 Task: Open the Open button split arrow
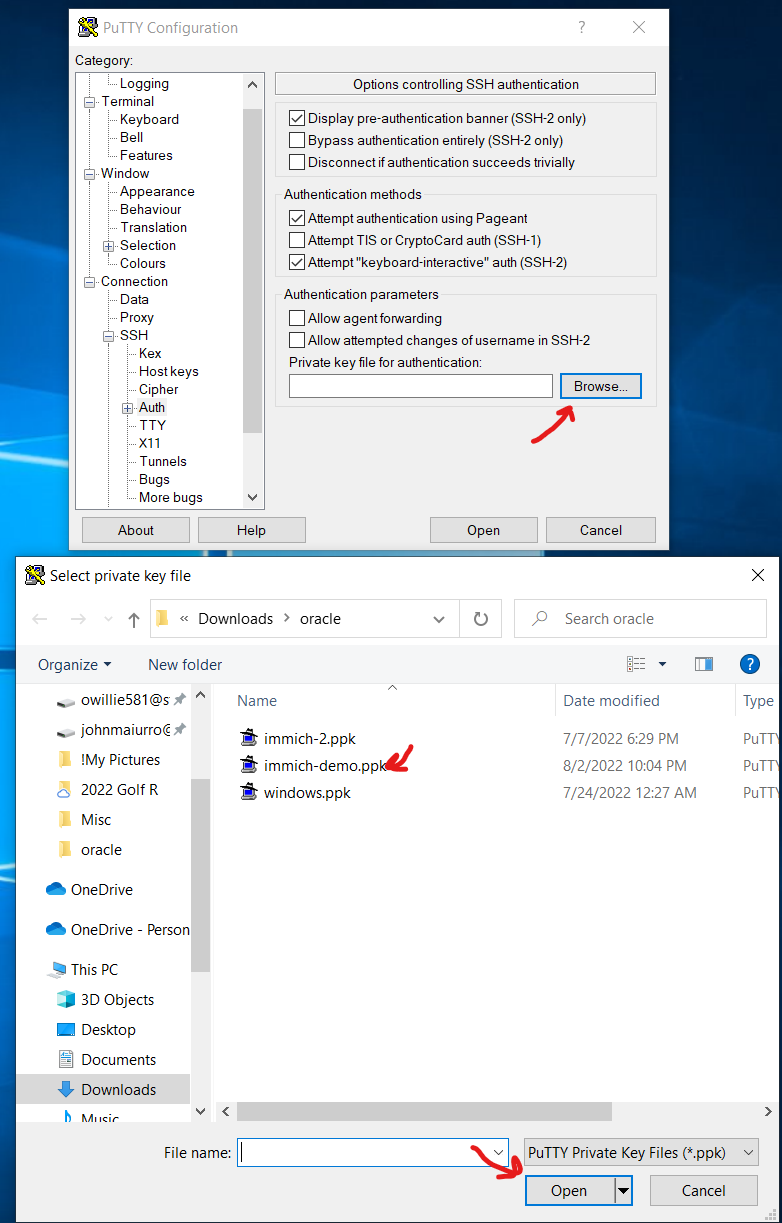click(624, 1190)
